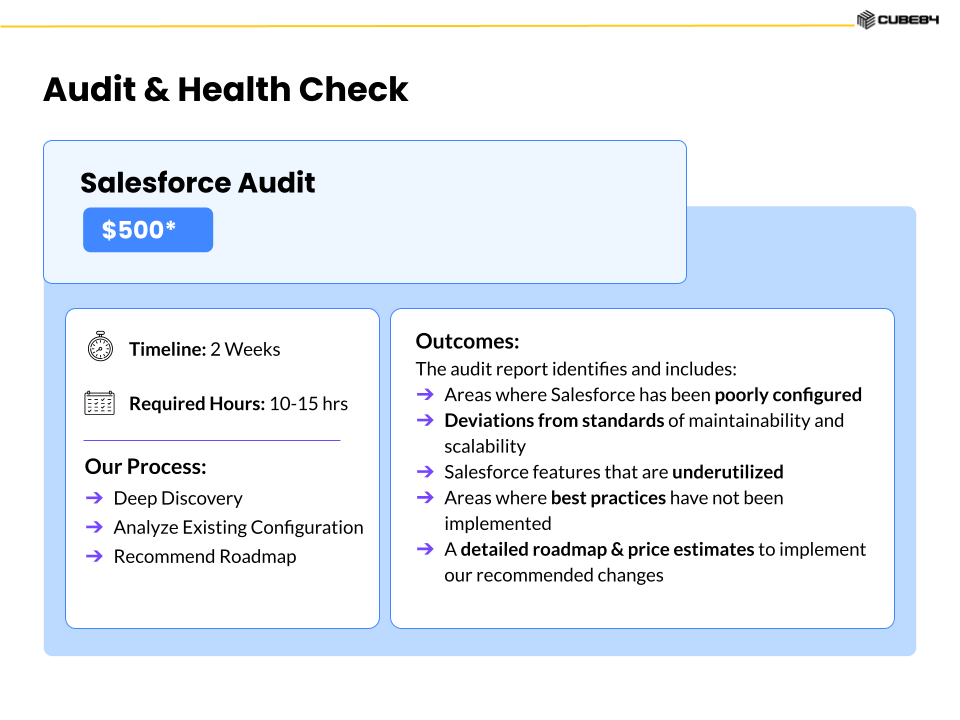
Task: Click the bold word 'underutilized'
Action: point(727,472)
